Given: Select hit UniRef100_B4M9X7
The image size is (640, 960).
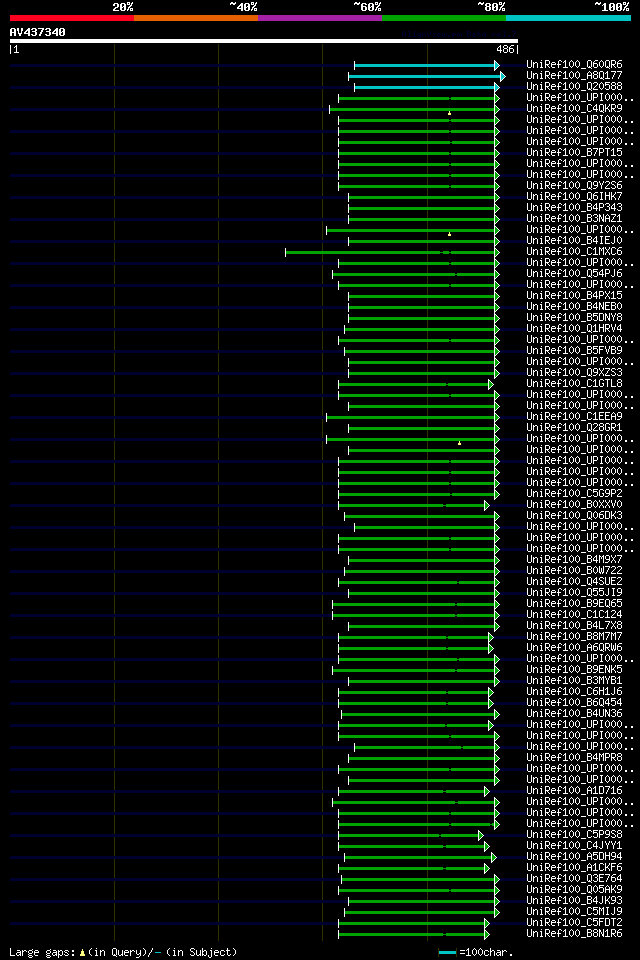Looking at the screenshot, I should [574, 560].
